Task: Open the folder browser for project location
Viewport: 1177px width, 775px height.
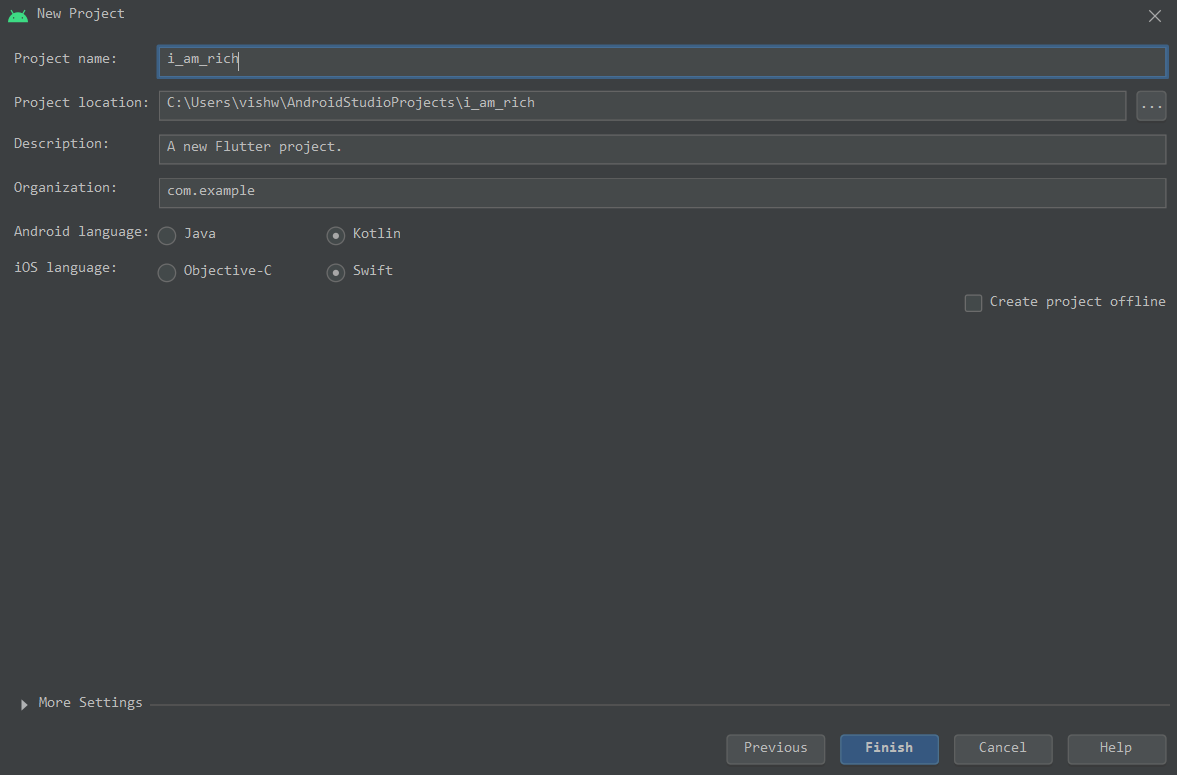Action: coord(1150,105)
